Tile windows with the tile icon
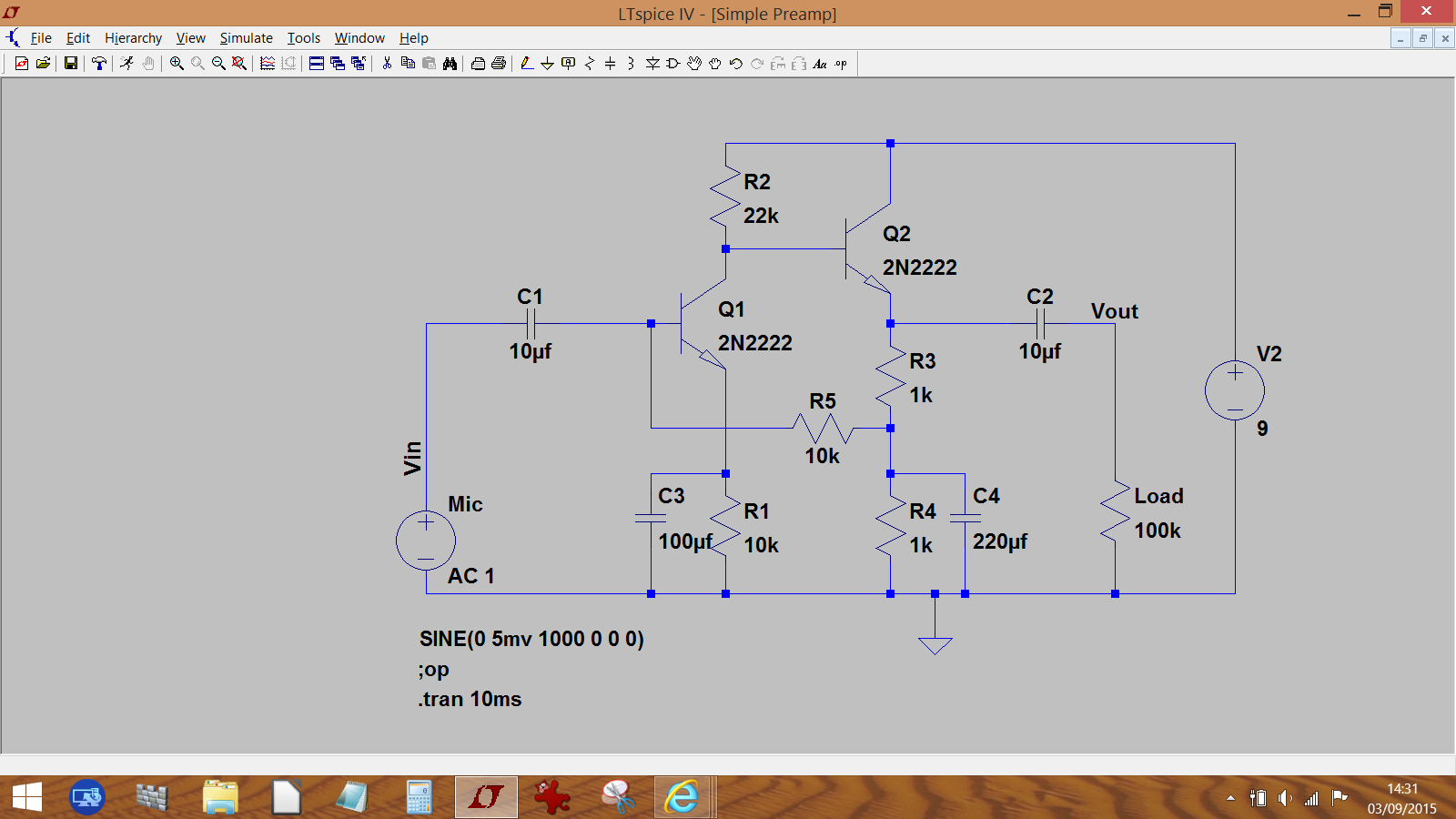The image size is (1456, 819). [316, 64]
